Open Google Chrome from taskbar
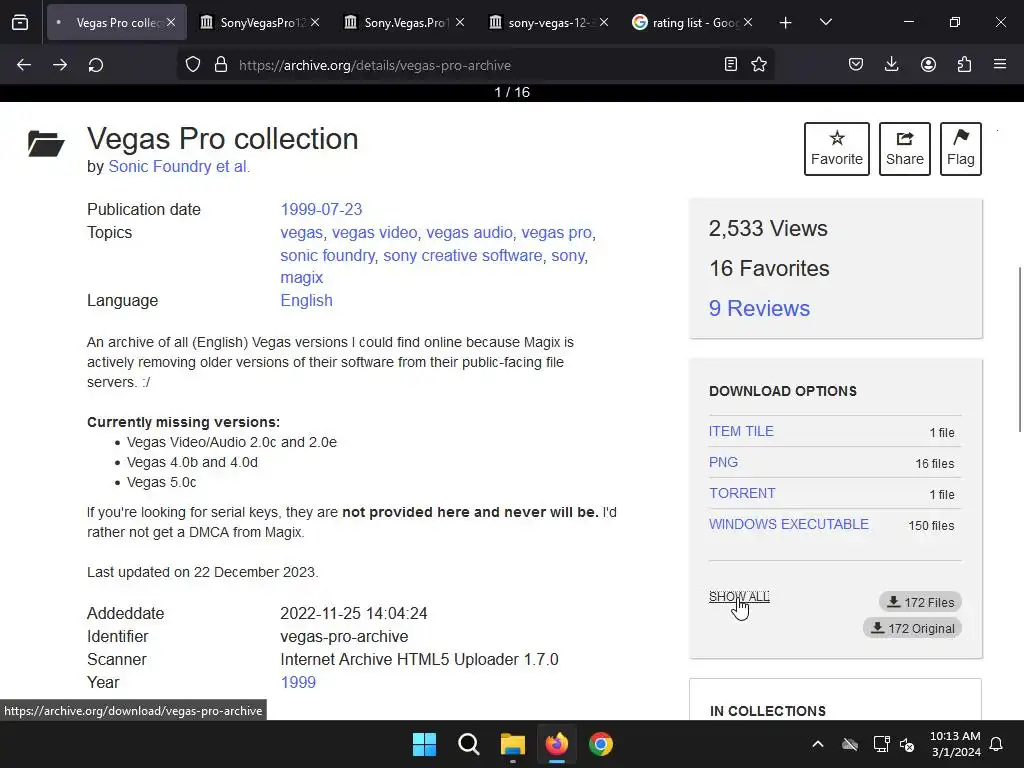Screen dimensions: 1024x768 click(x=601, y=744)
